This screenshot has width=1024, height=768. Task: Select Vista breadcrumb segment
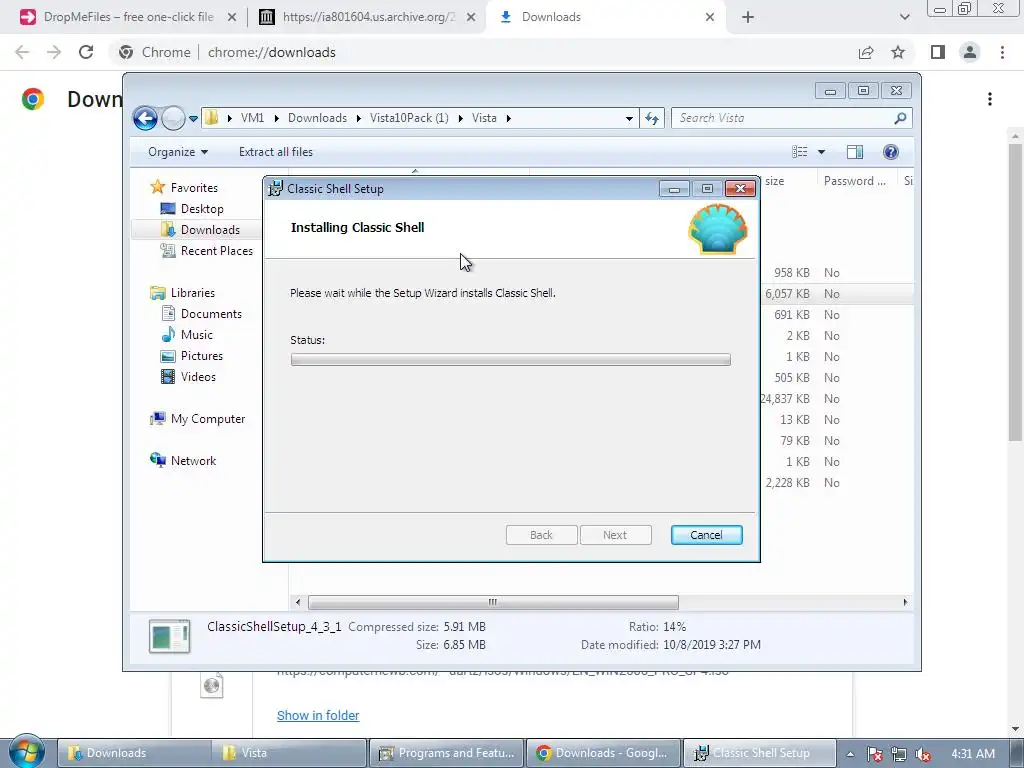click(484, 118)
